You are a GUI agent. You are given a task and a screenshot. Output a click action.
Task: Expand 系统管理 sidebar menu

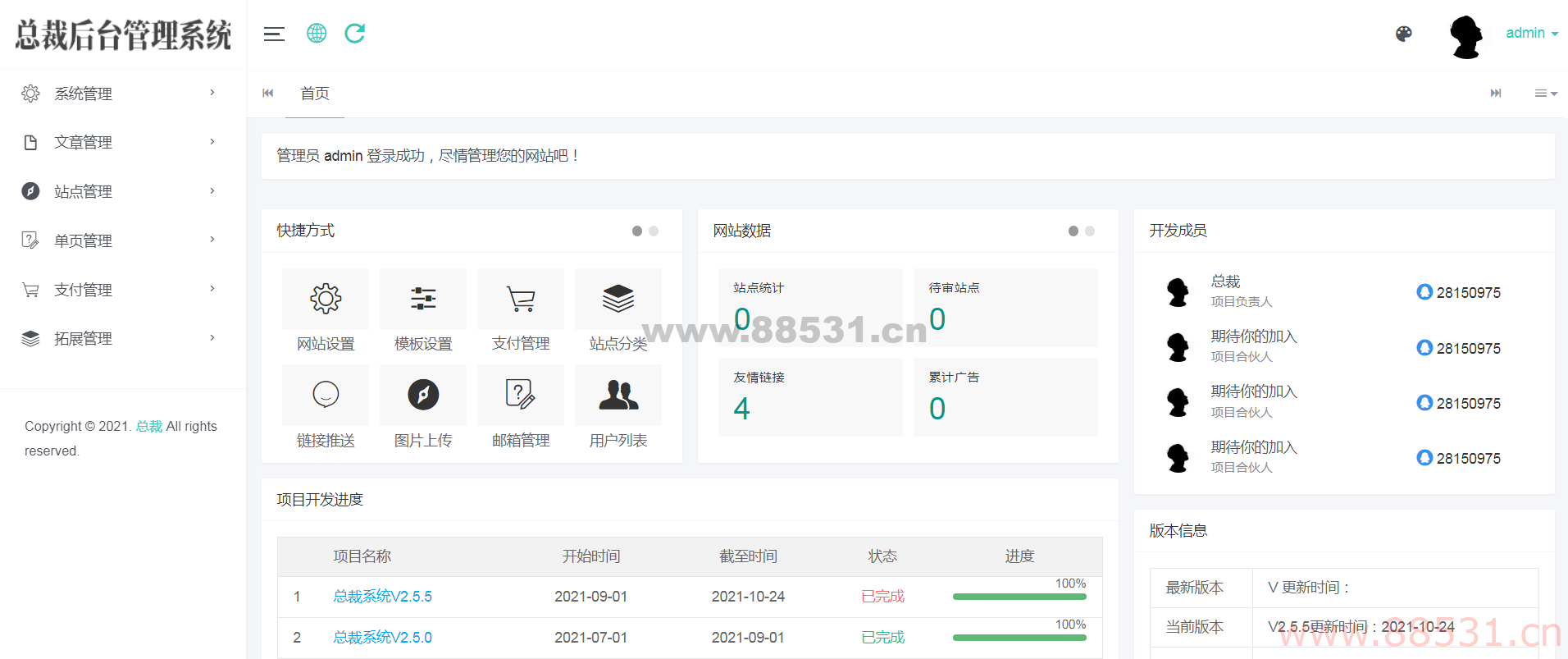click(123, 94)
